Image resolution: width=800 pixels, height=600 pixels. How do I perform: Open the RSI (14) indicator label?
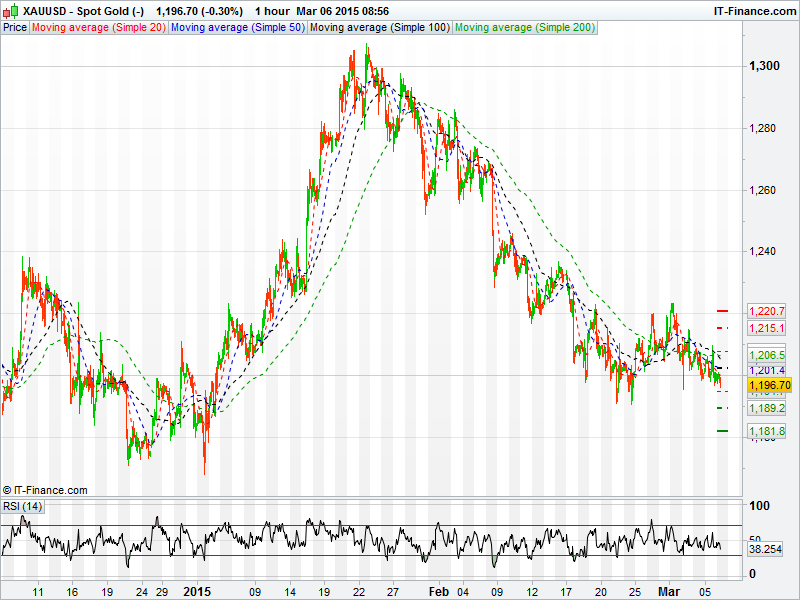[x=22, y=506]
